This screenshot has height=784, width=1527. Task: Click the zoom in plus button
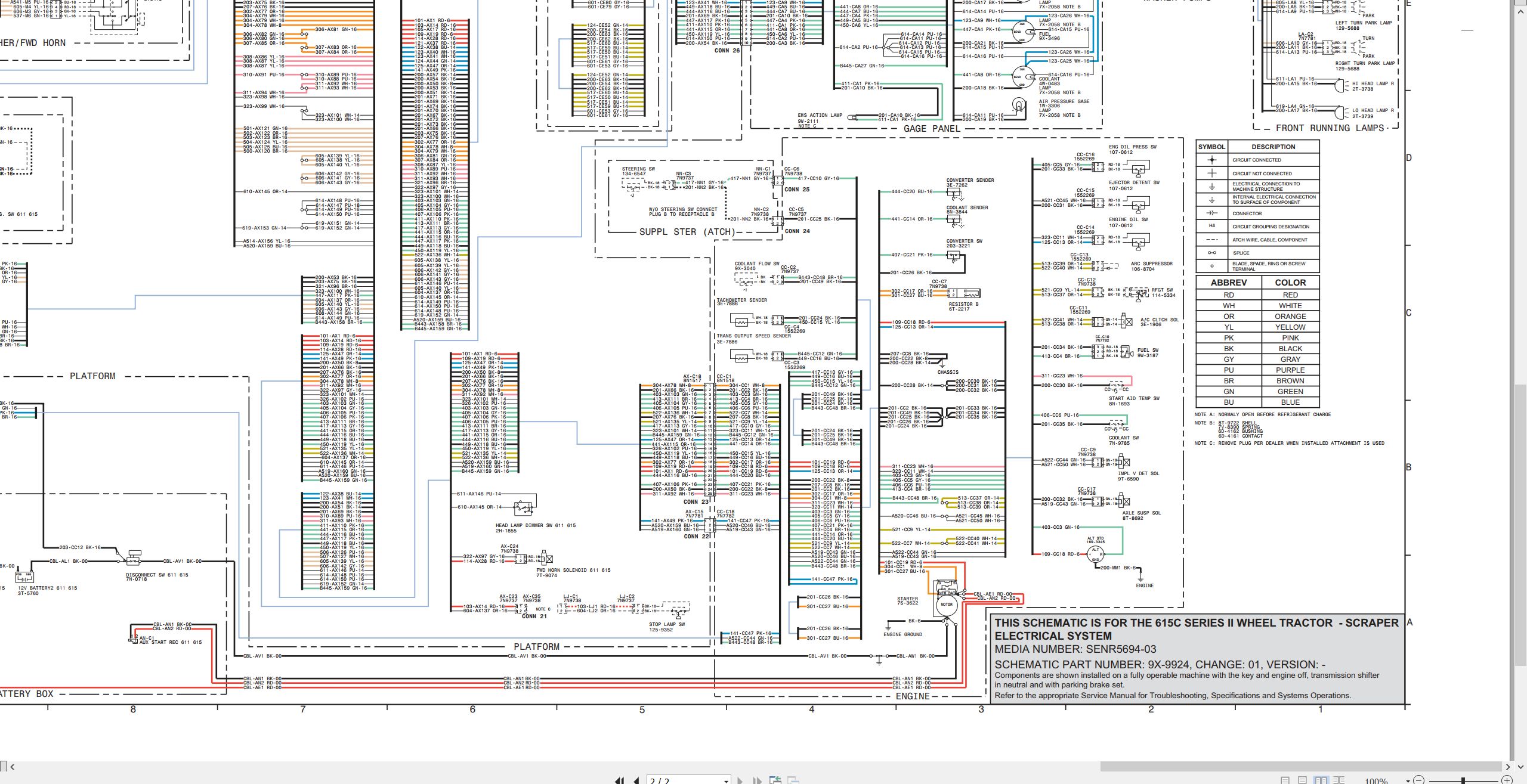pyautogui.click(x=1507, y=780)
